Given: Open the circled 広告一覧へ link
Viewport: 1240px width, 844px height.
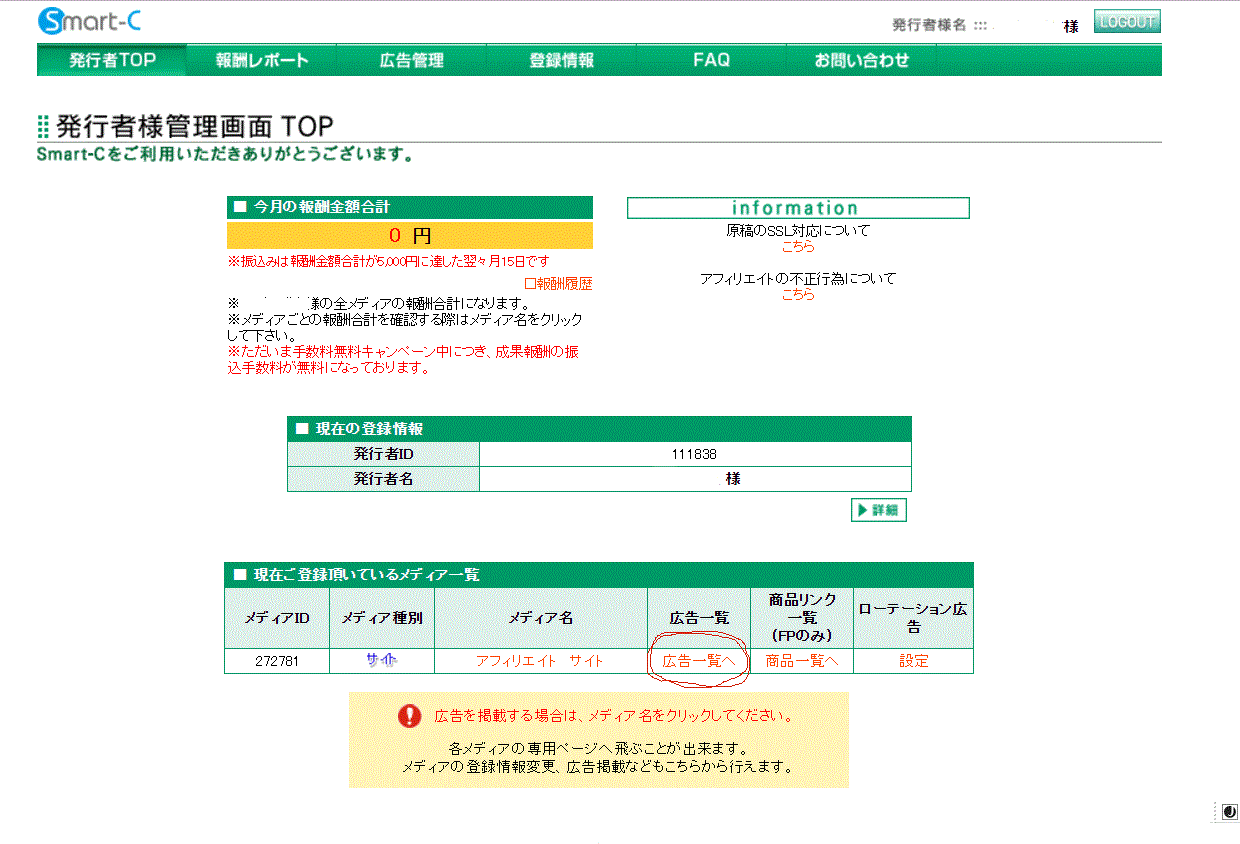Looking at the screenshot, I should [699, 661].
